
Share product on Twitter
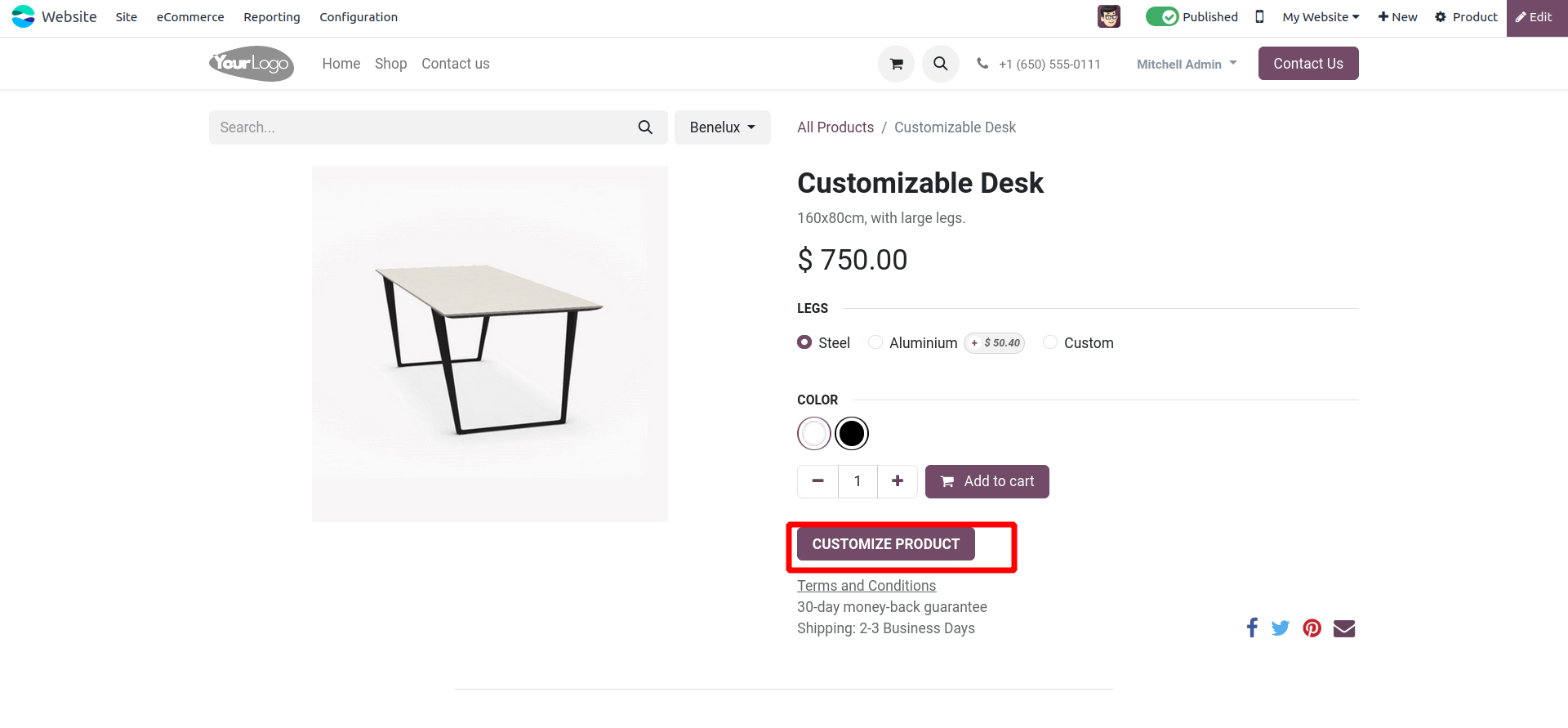click(x=1281, y=628)
